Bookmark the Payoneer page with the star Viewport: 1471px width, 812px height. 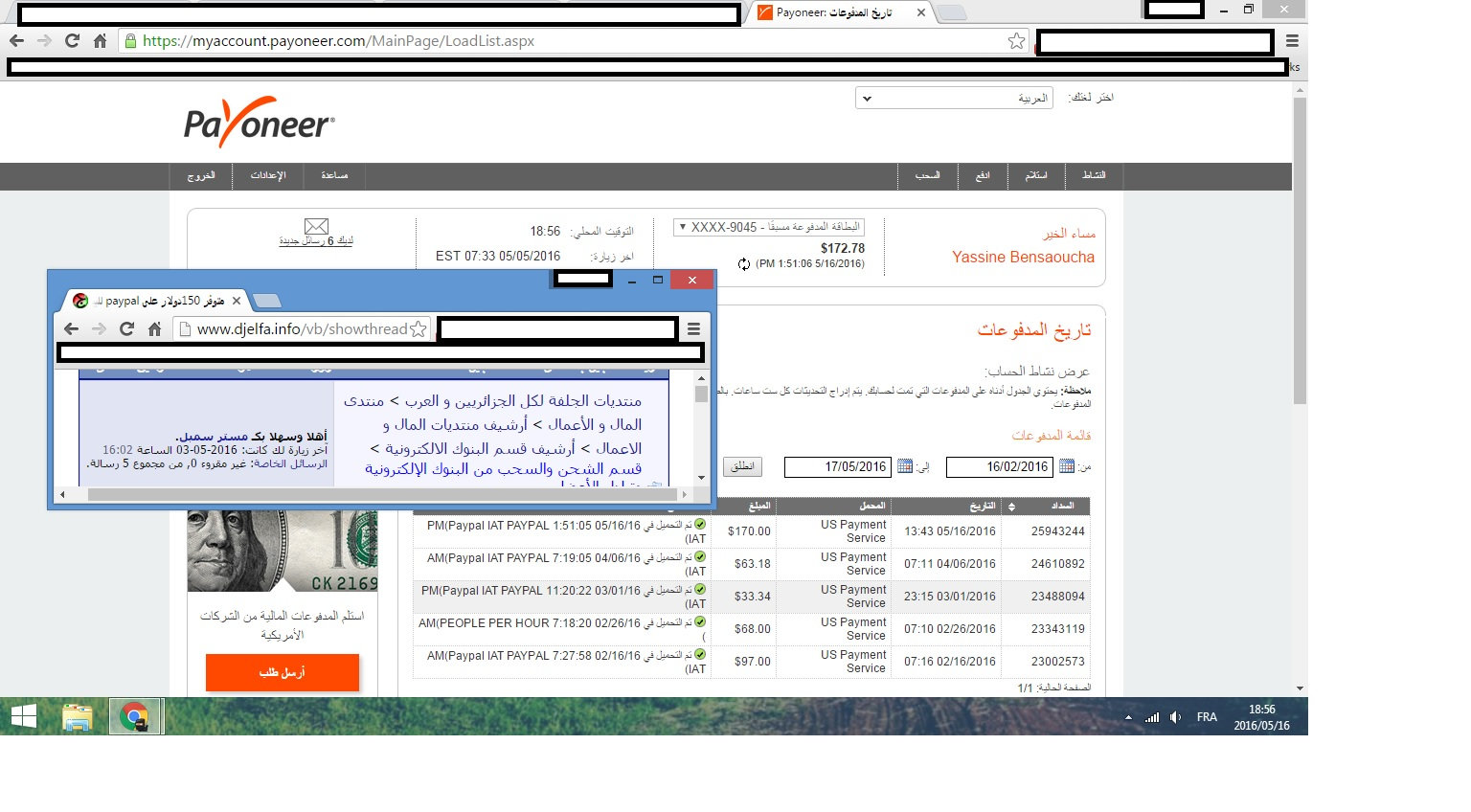coord(1017,41)
